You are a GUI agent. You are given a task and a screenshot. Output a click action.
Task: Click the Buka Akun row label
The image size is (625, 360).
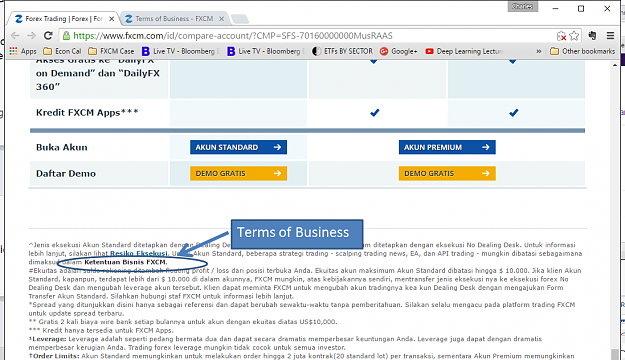pyautogui.click(x=62, y=147)
